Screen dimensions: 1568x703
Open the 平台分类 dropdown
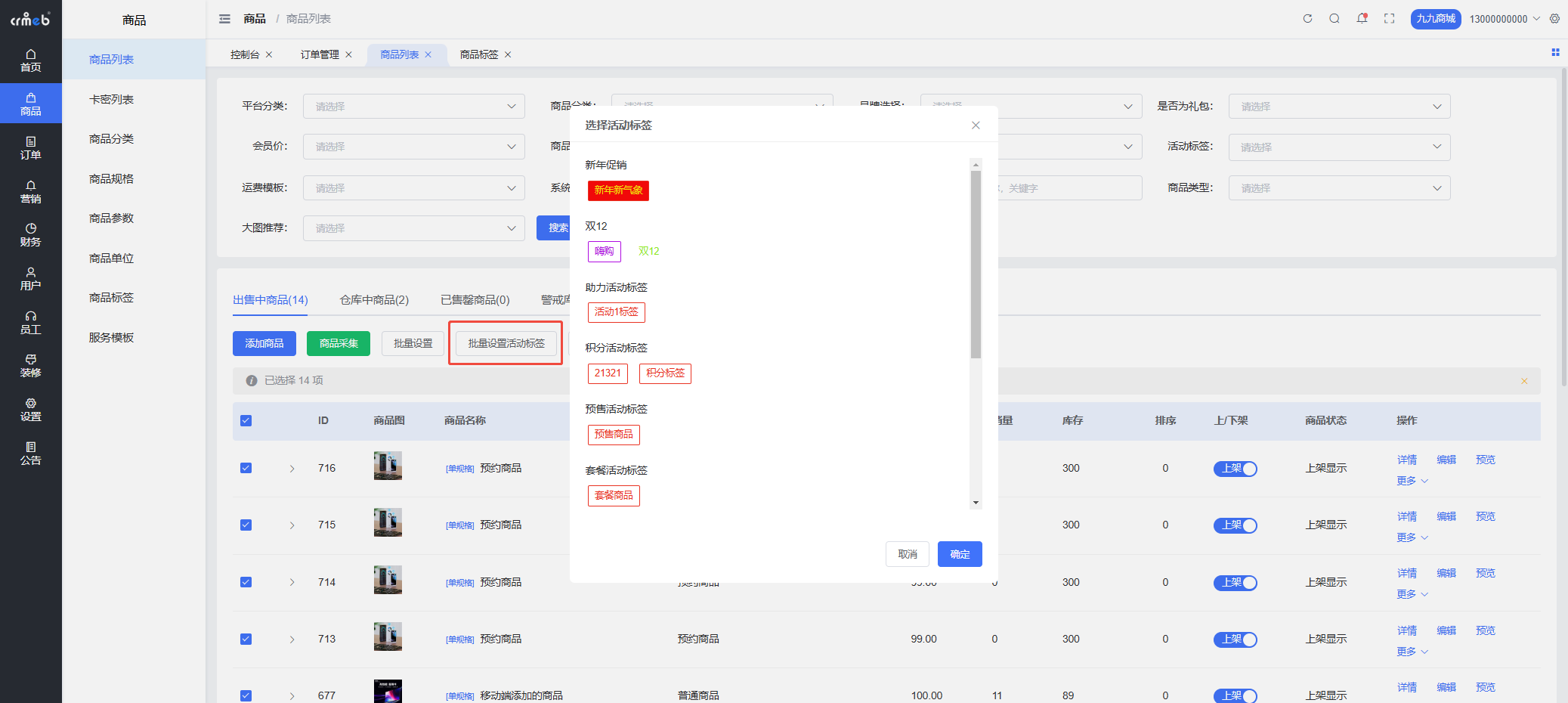413,107
